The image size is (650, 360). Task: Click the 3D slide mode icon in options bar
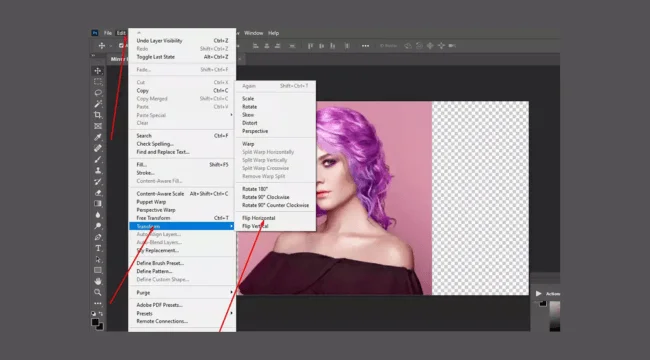click(x=441, y=46)
